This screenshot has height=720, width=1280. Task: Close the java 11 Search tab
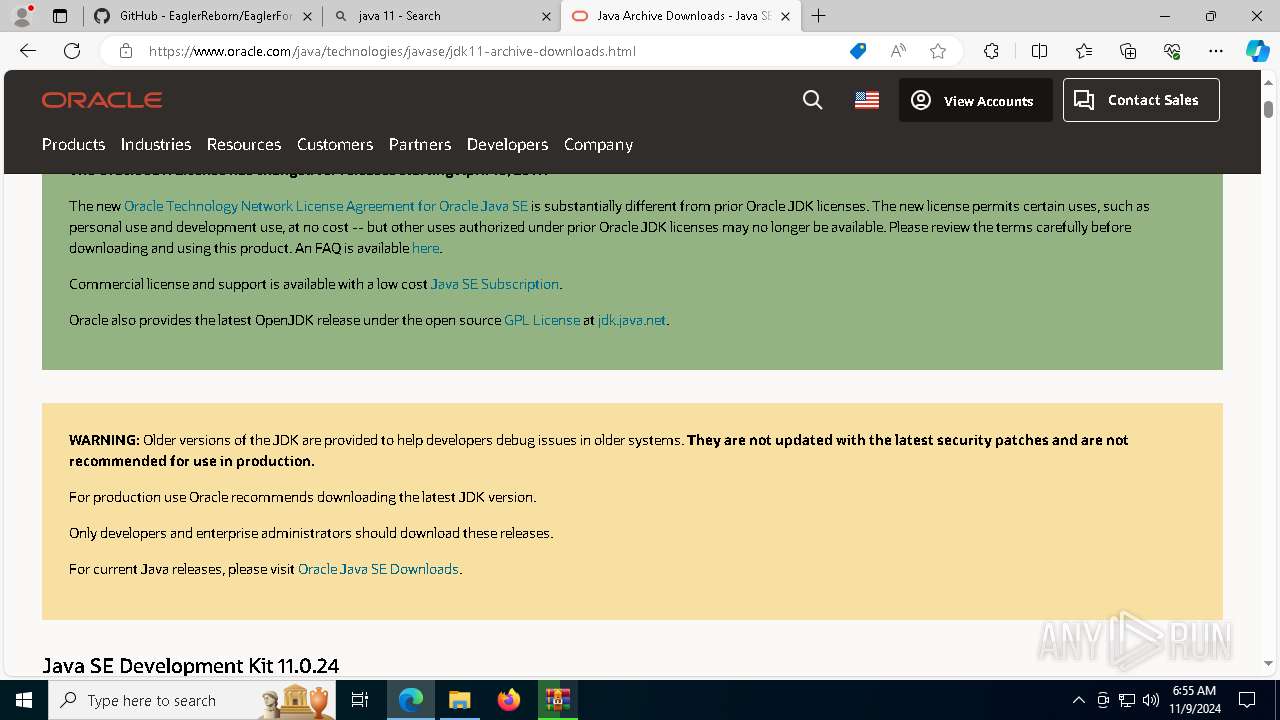(547, 16)
